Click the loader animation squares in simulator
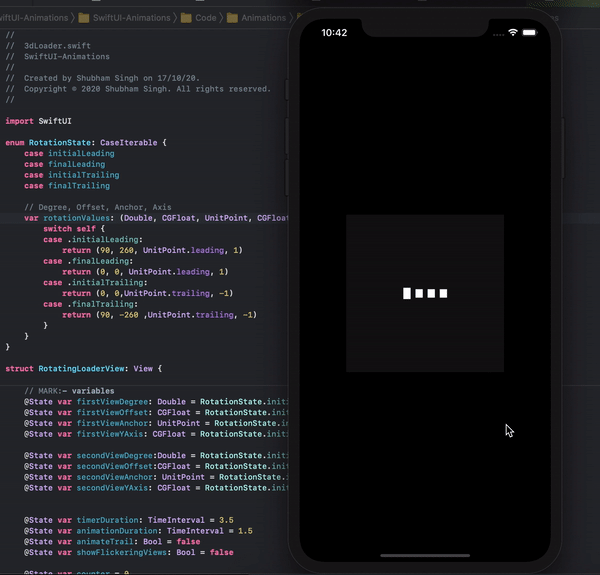The height and width of the screenshot is (575, 600). click(x=425, y=293)
